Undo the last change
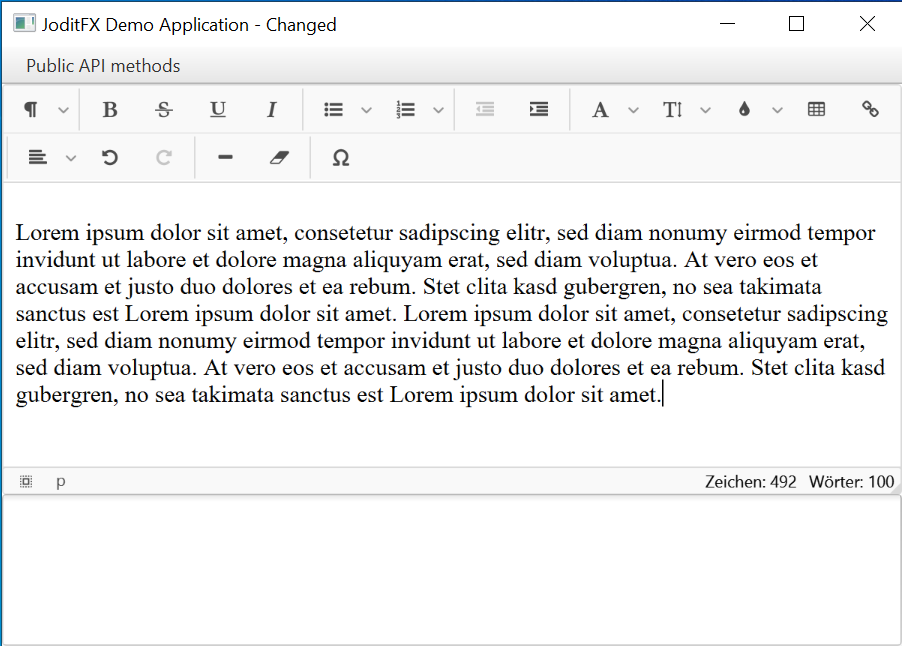The image size is (902, 646). pyautogui.click(x=110, y=157)
